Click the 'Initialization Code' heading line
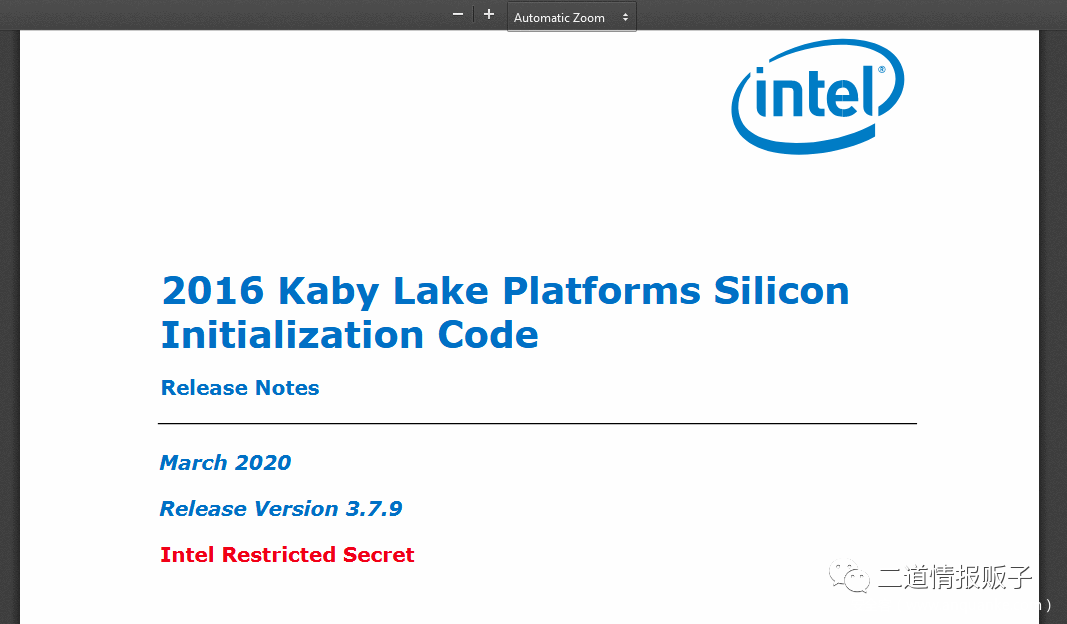The image size is (1067, 624). 350,335
